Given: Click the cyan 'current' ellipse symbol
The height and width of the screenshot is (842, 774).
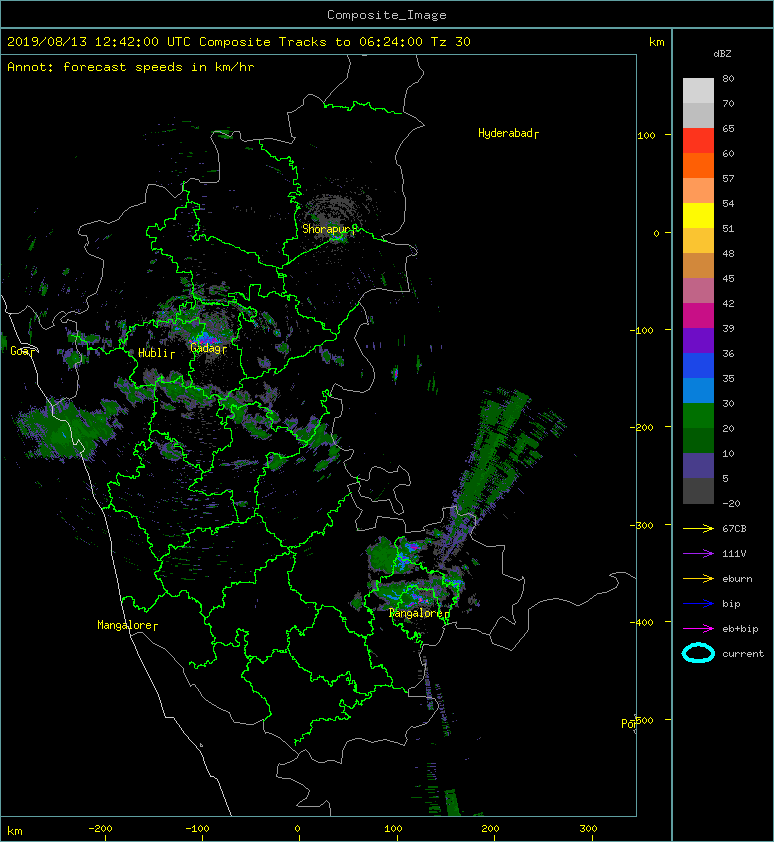Looking at the screenshot, I should [x=698, y=653].
